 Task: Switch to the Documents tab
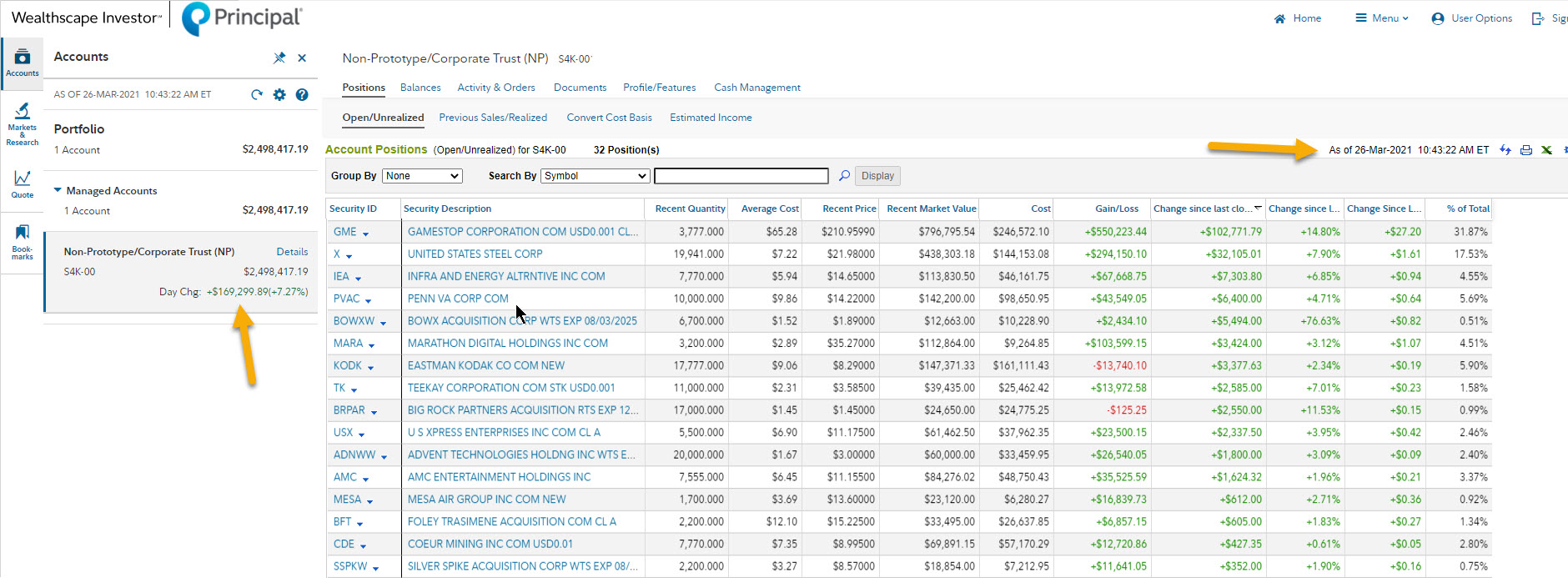(580, 88)
